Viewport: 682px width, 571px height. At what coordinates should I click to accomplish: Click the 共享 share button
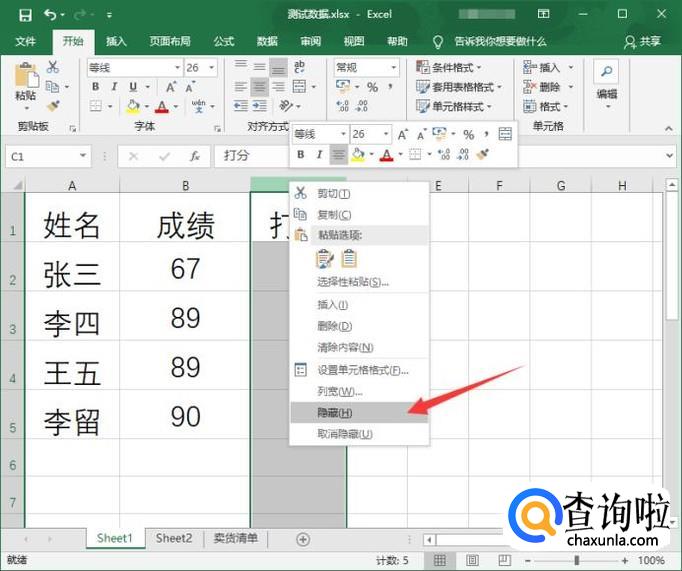(x=643, y=41)
